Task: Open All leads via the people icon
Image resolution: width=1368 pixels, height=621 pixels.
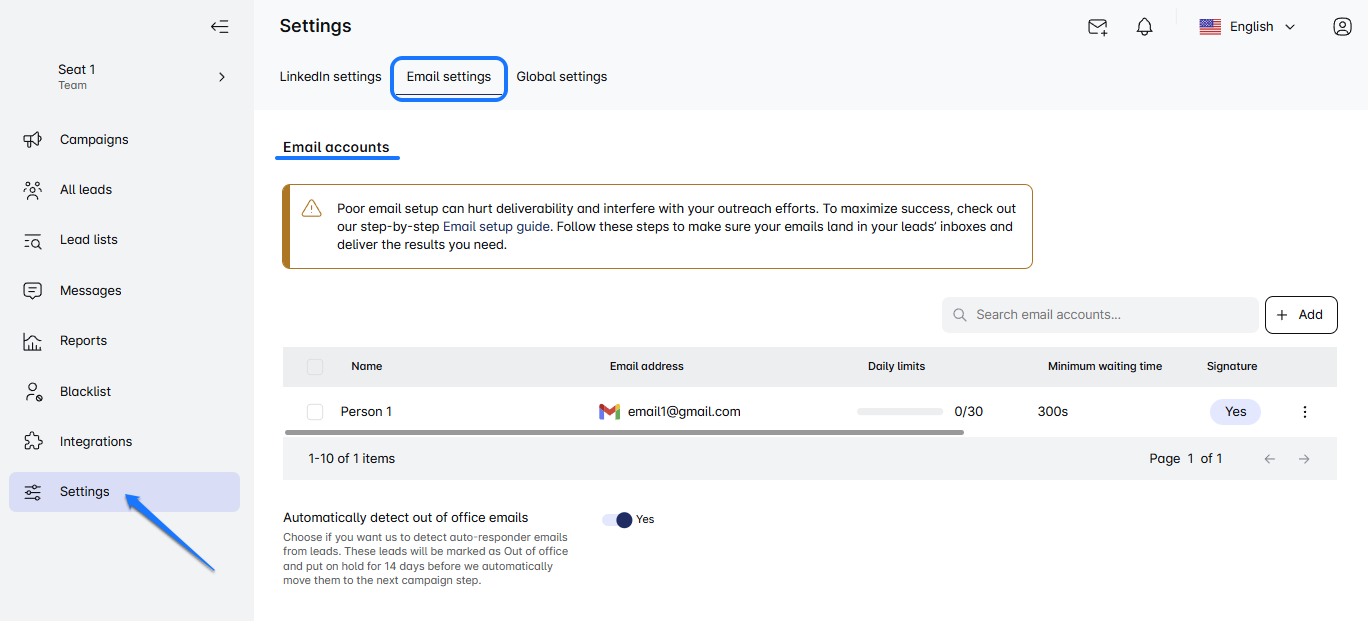Action: (x=33, y=190)
